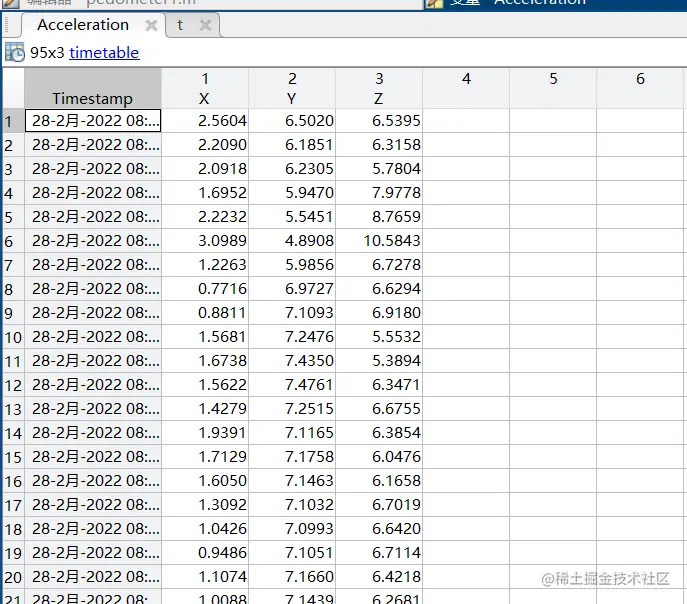Select empty column 6 header
The height and width of the screenshot is (604, 687).
pyautogui.click(x=641, y=89)
